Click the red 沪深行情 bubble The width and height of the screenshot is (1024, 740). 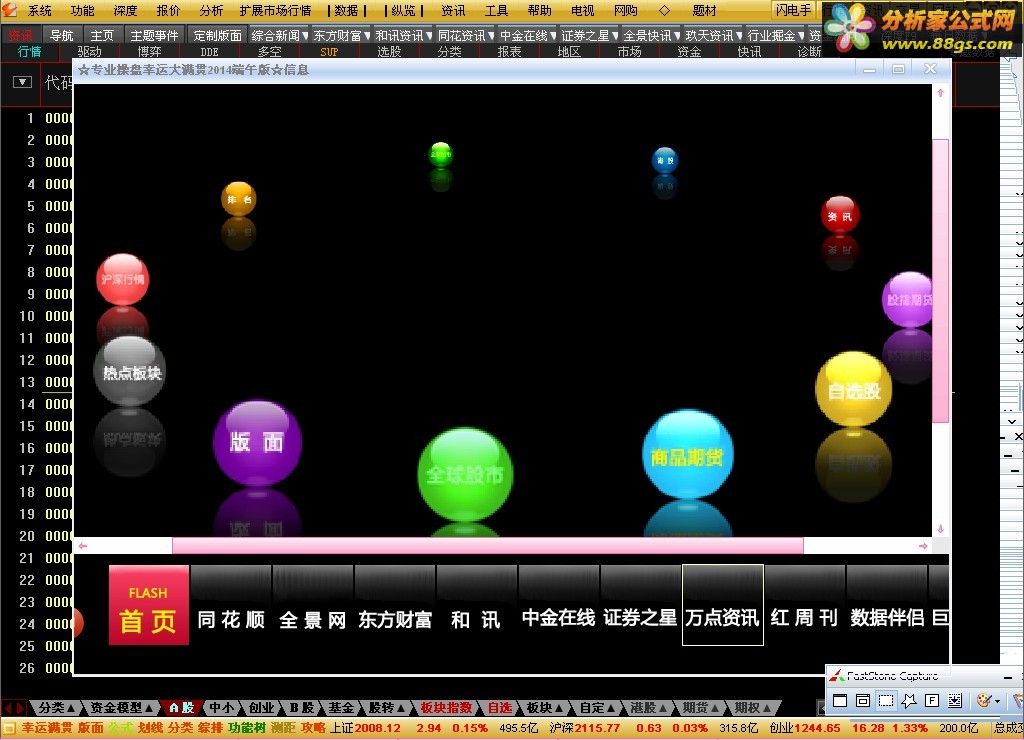tap(122, 280)
